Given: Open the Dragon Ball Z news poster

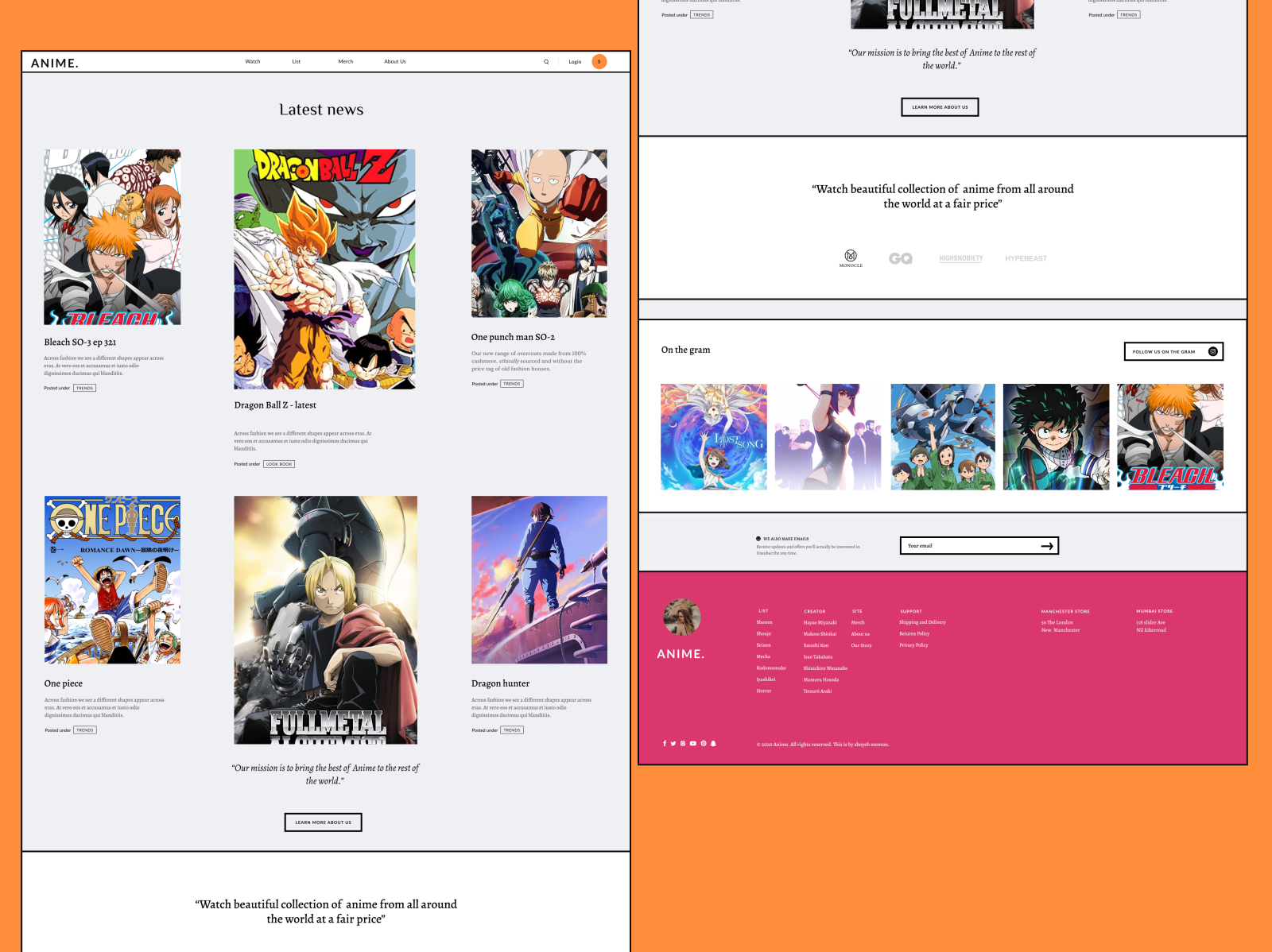Looking at the screenshot, I should click(x=324, y=269).
